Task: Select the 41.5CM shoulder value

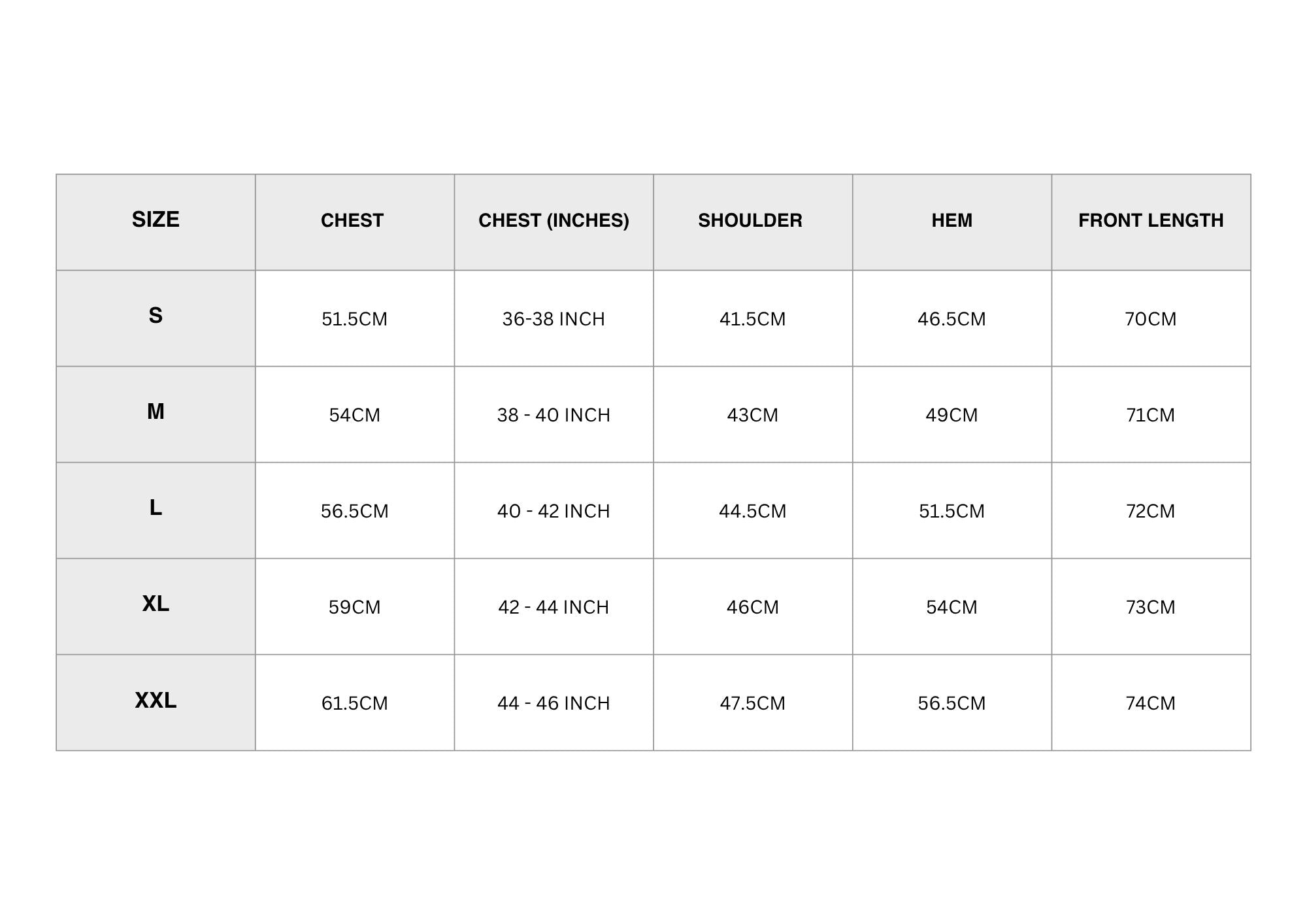Action: tap(752, 319)
